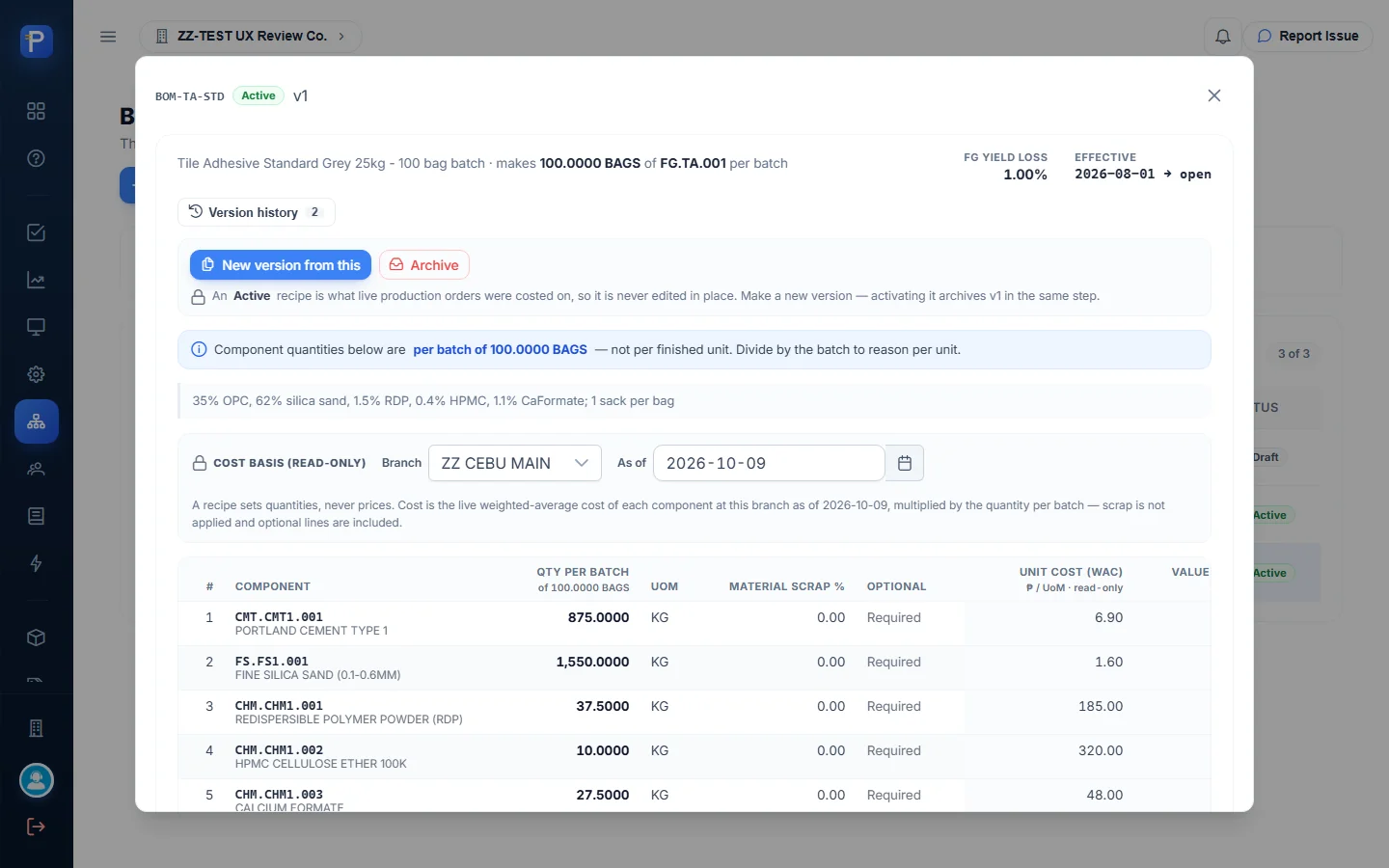Click the logout icon in sidebar
Screen dimensions: 1389x868
point(37,827)
